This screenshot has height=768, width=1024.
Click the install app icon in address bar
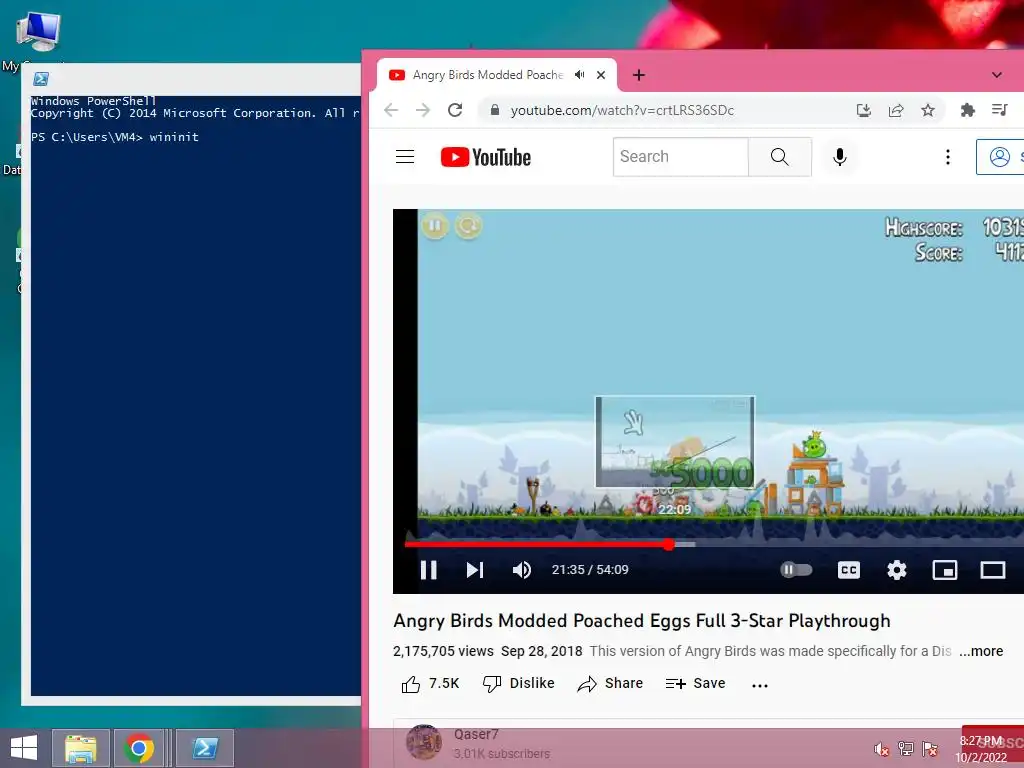pyautogui.click(x=863, y=110)
